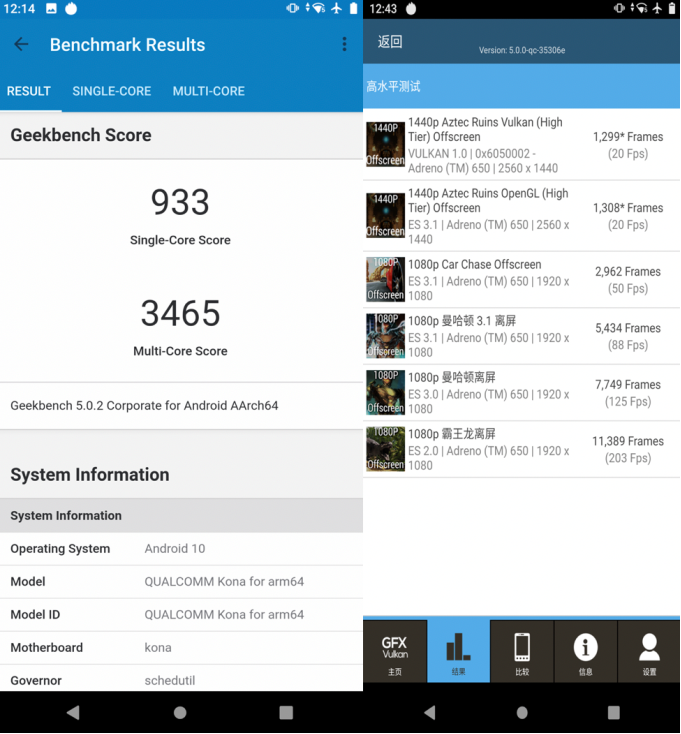The height and width of the screenshot is (734, 681).
Task: Open the info icon tab
Action: pos(585,651)
